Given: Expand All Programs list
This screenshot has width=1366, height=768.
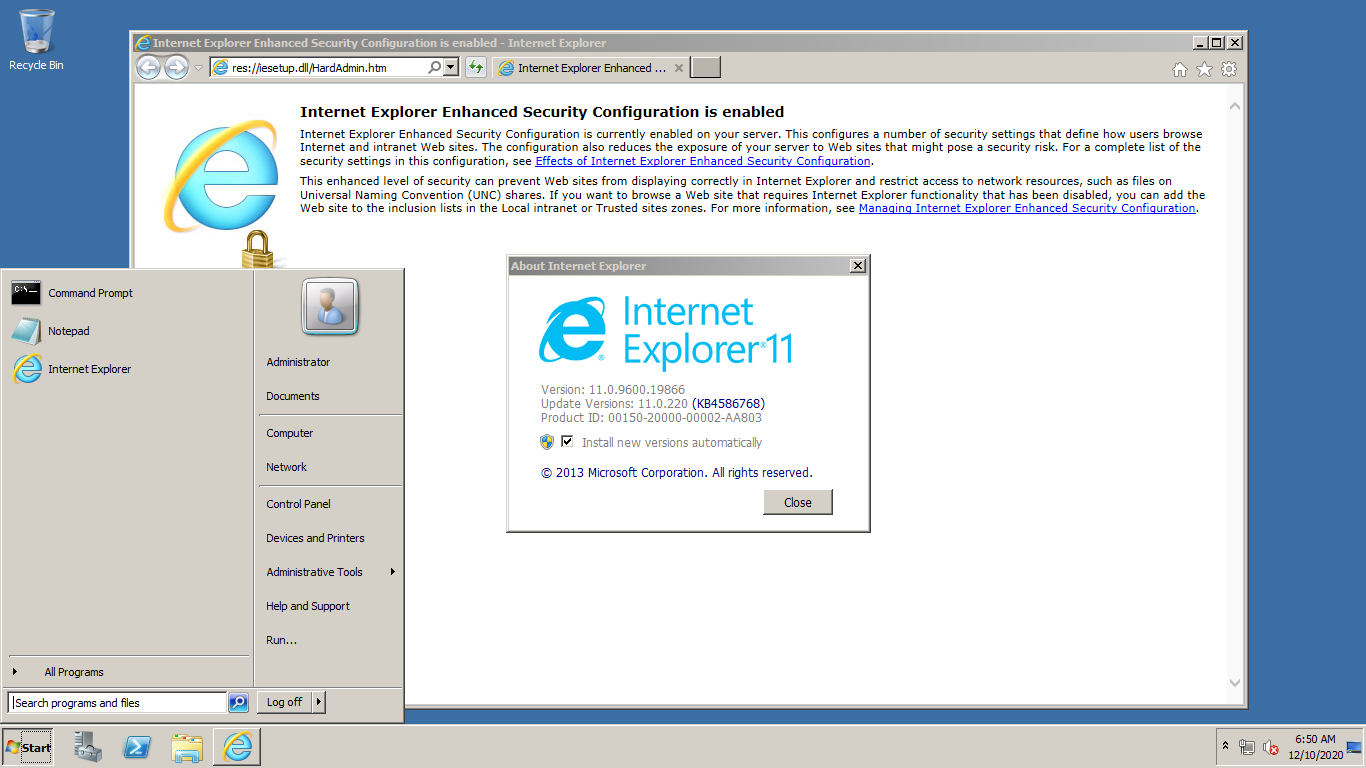Looking at the screenshot, I should [x=128, y=672].
